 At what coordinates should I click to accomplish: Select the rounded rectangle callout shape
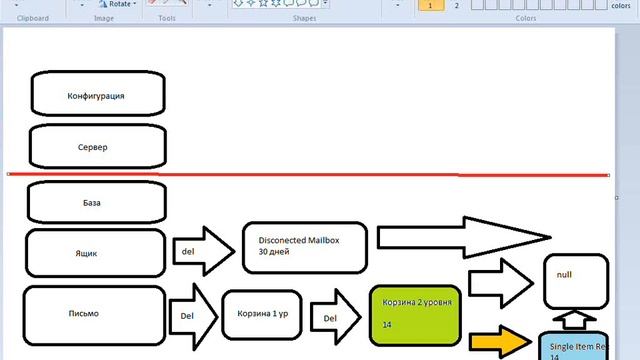click(x=289, y=3)
